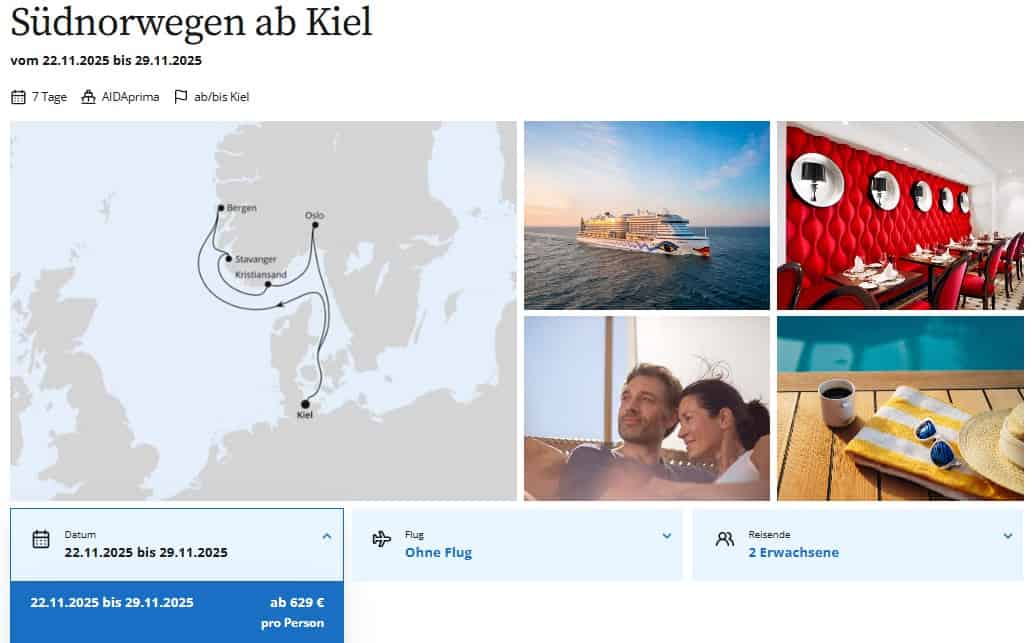Expand the Reisende dropdown chevron

point(1008,536)
